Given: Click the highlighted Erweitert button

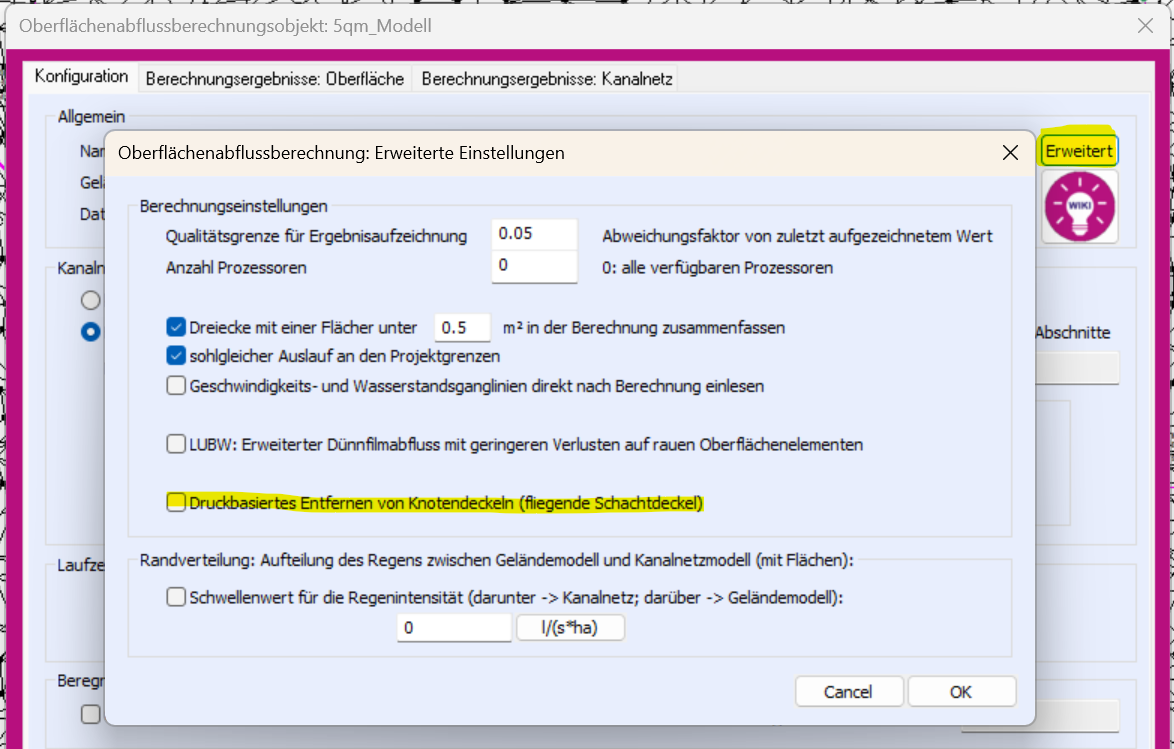Looking at the screenshot, I should click(x=1078, y=151).
